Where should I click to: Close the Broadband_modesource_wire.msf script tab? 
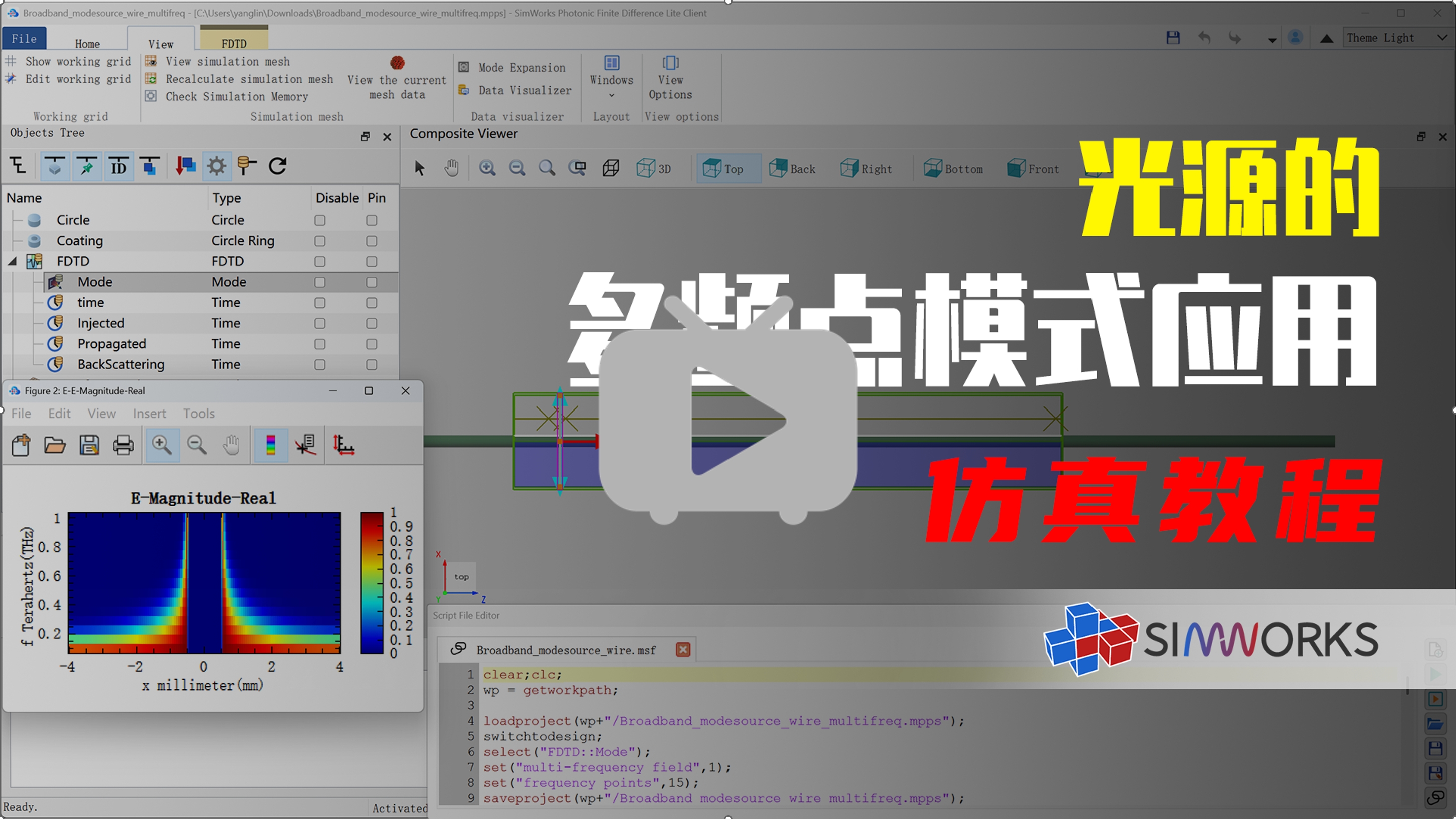[x=683, y=649]
